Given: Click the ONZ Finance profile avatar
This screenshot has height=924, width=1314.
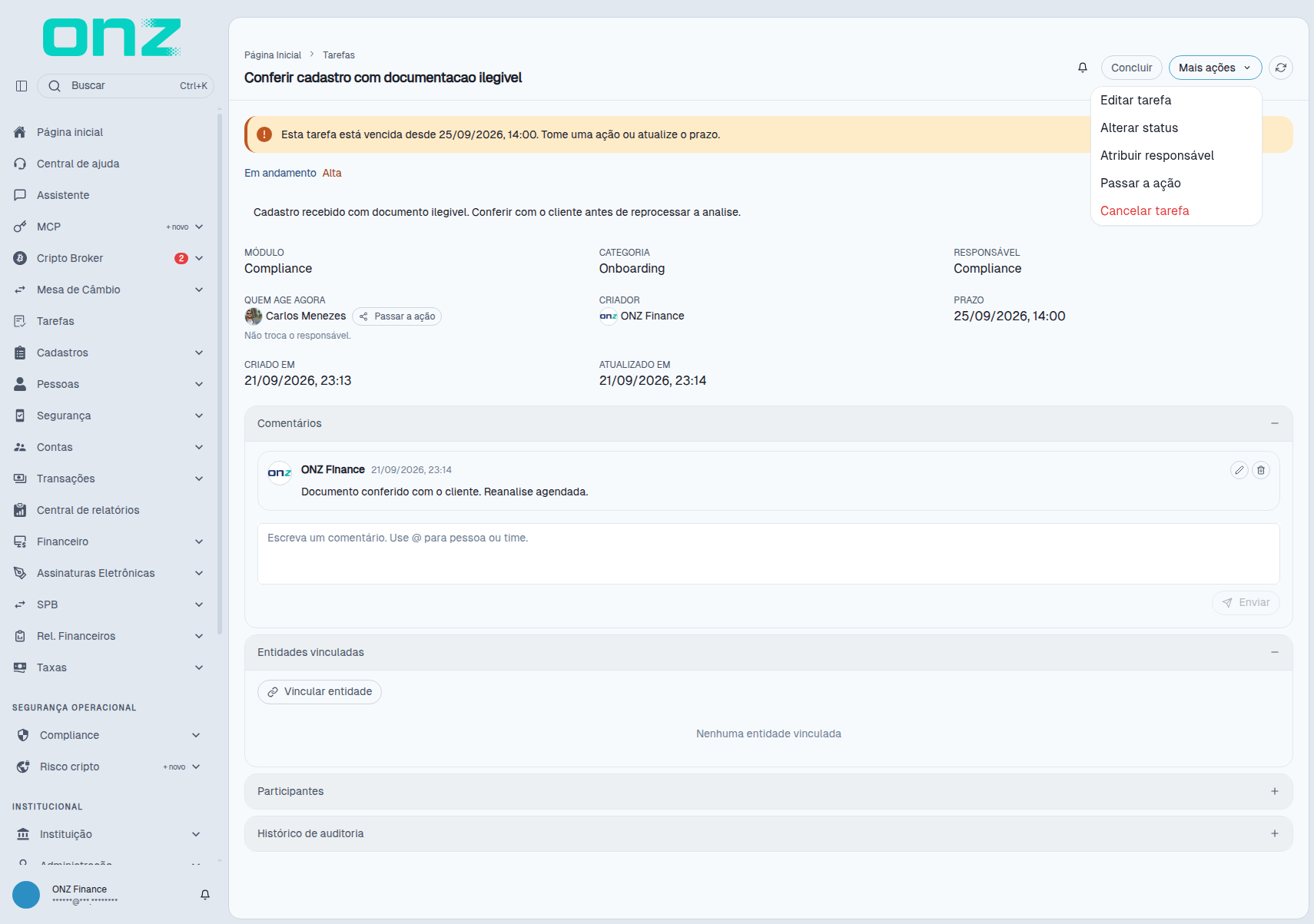Looking at the screenshot, I should click(x=26, y=895).
